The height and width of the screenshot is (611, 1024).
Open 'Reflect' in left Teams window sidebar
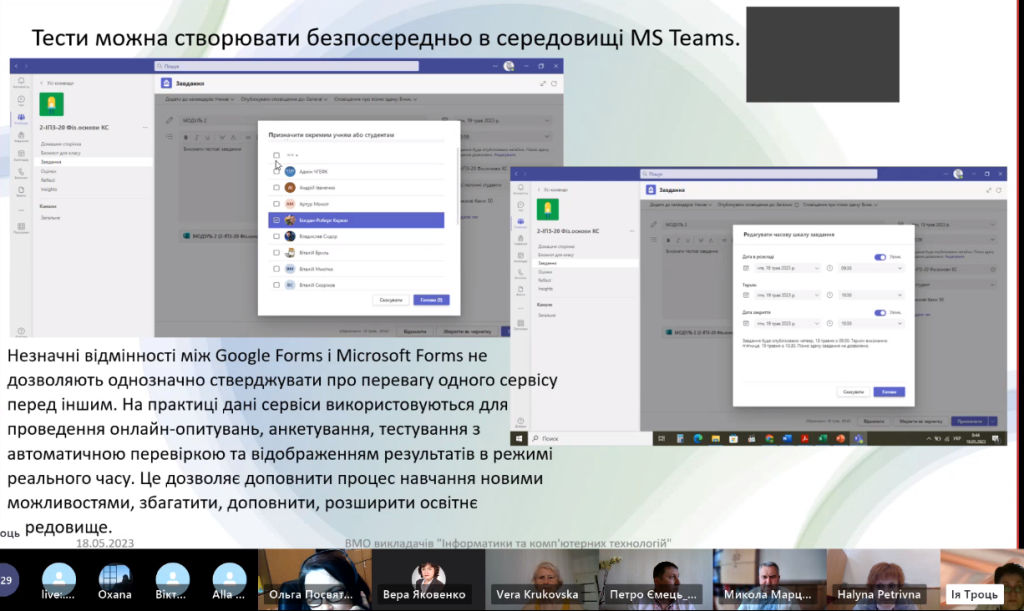click(x=48, y=180)
